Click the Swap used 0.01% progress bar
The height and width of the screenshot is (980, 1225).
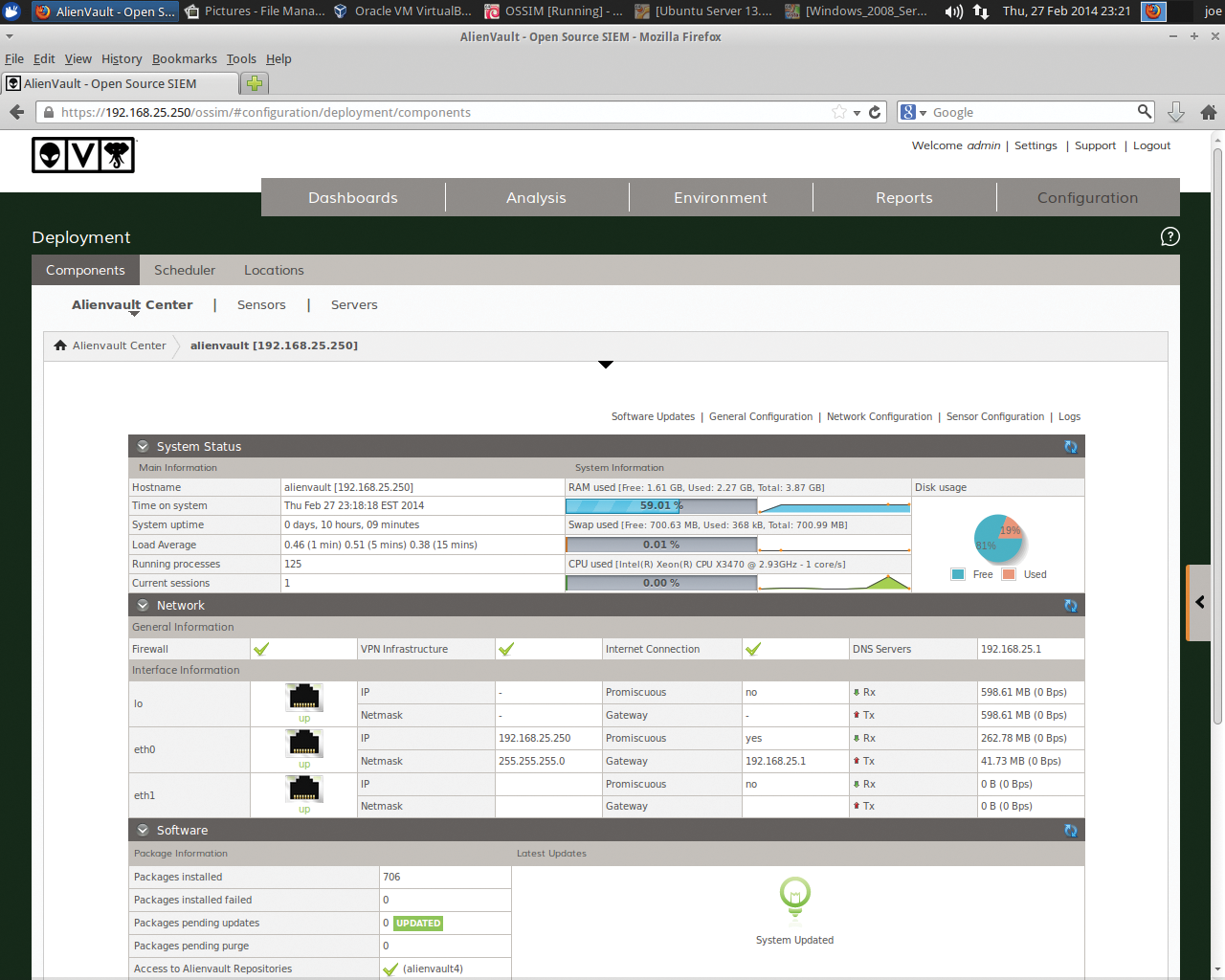click(x=661, y=545)
